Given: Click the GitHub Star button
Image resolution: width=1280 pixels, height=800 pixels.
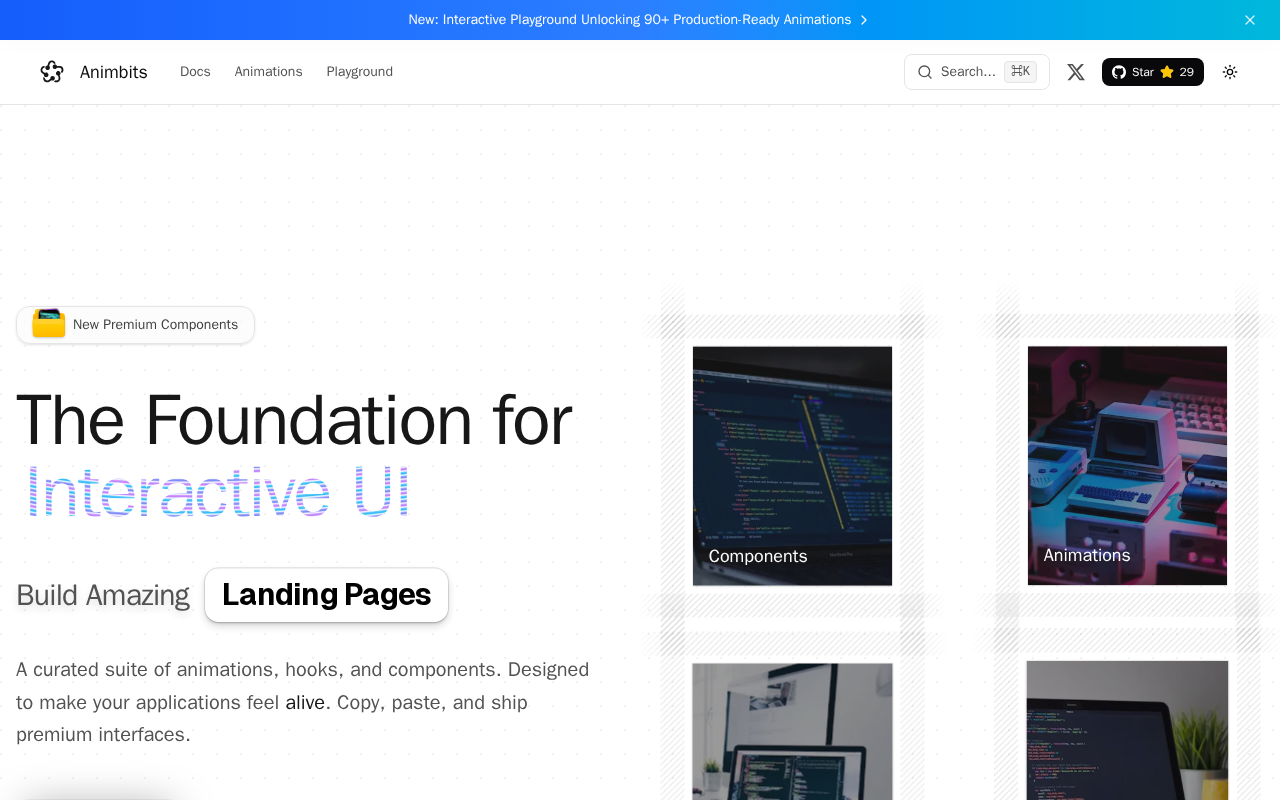Looking at the screenshot, I should pos(1153,72).
